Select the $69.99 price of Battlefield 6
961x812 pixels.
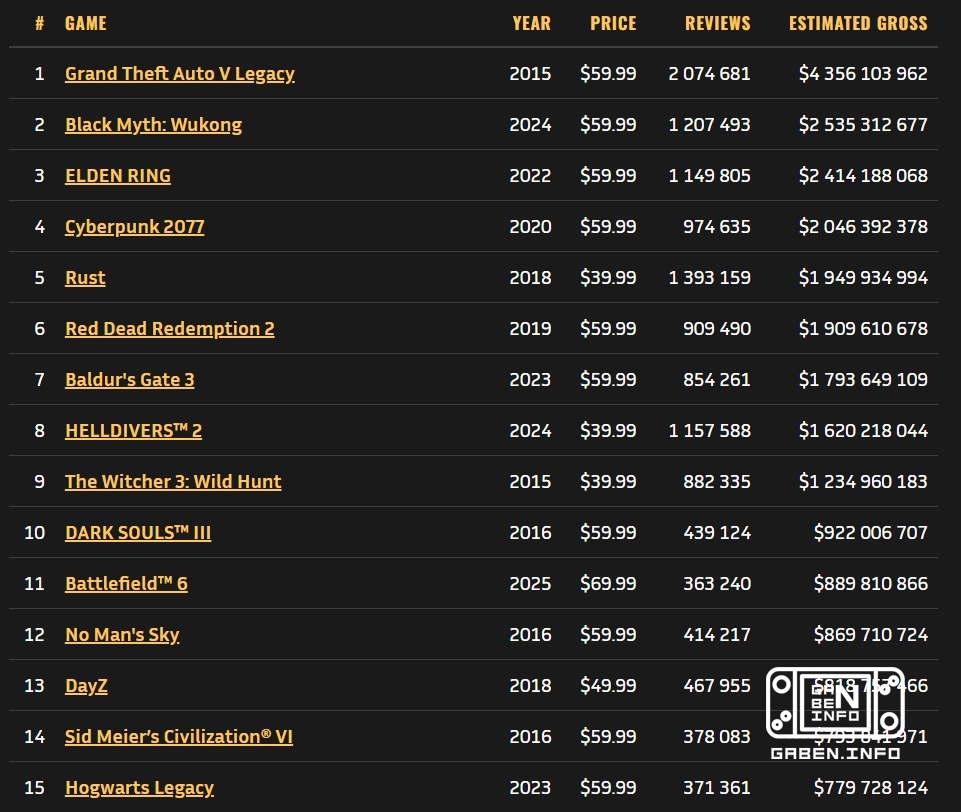(x=608, y=583)
